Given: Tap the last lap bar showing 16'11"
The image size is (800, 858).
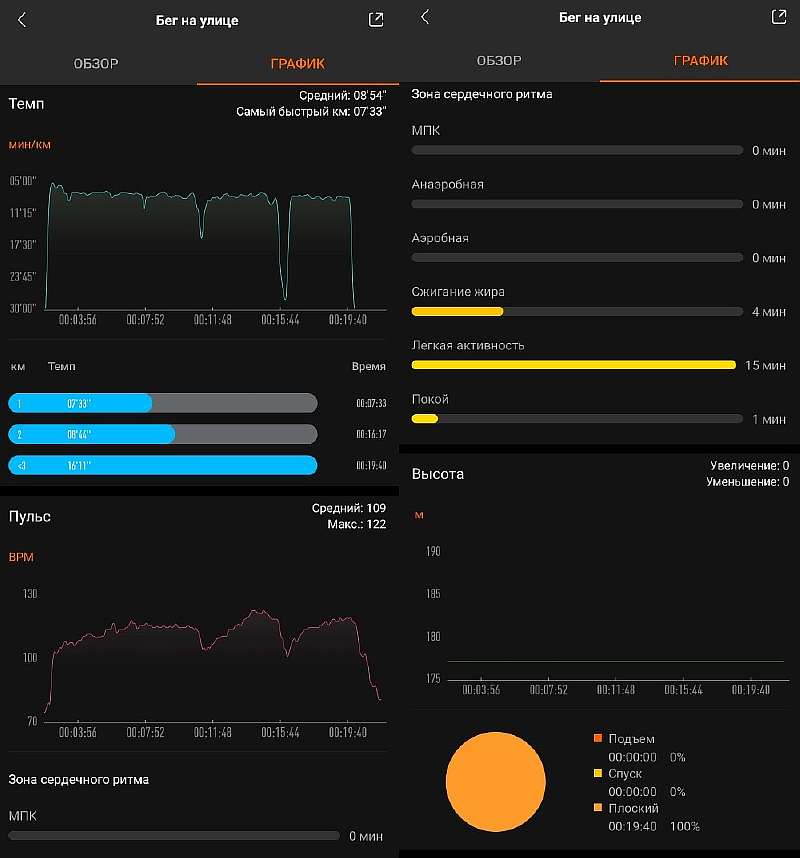Looking at the screenshot, I should click(x=162, y=465).
